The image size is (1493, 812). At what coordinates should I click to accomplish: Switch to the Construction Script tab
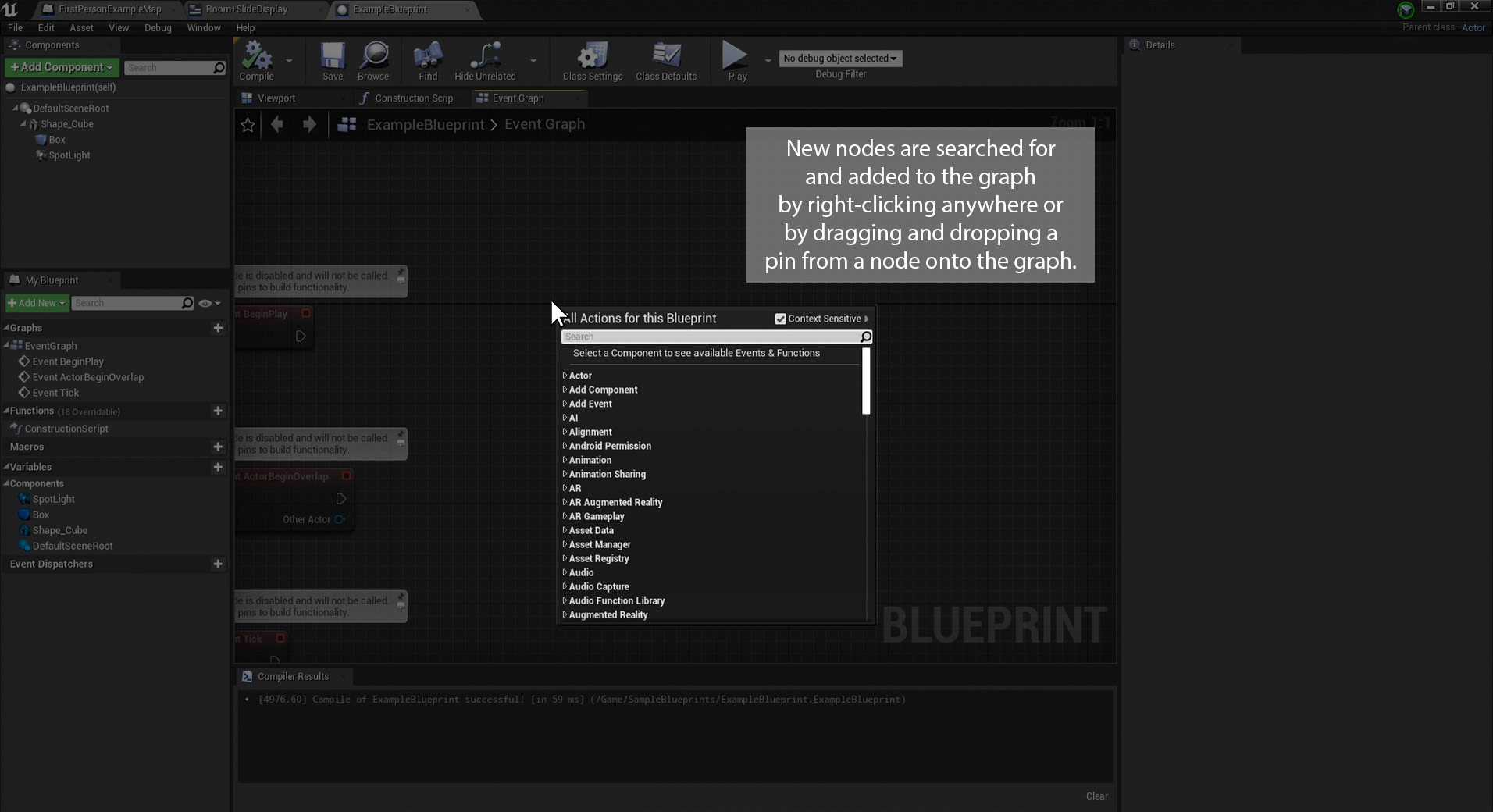[414, 98]
